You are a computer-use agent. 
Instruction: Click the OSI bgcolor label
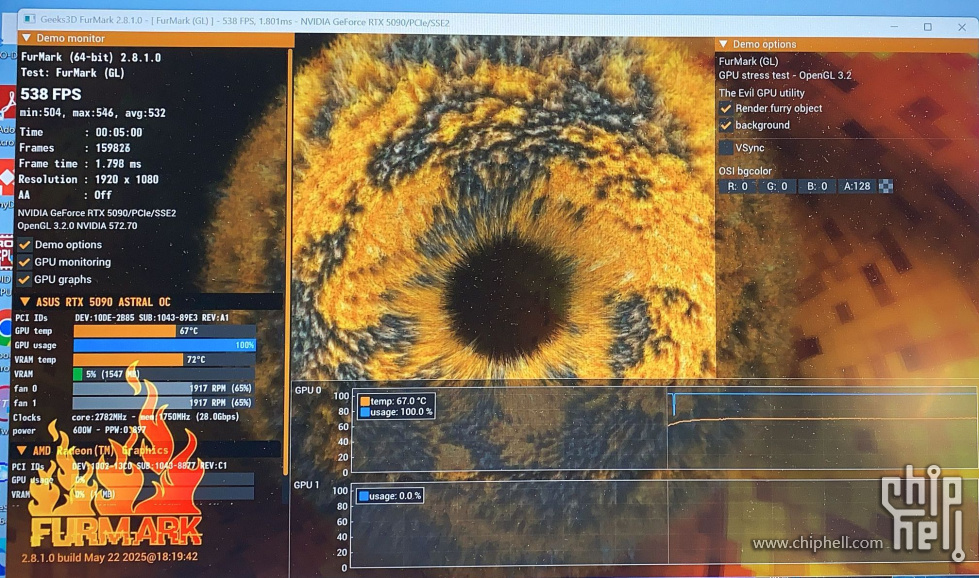[745, 171]
